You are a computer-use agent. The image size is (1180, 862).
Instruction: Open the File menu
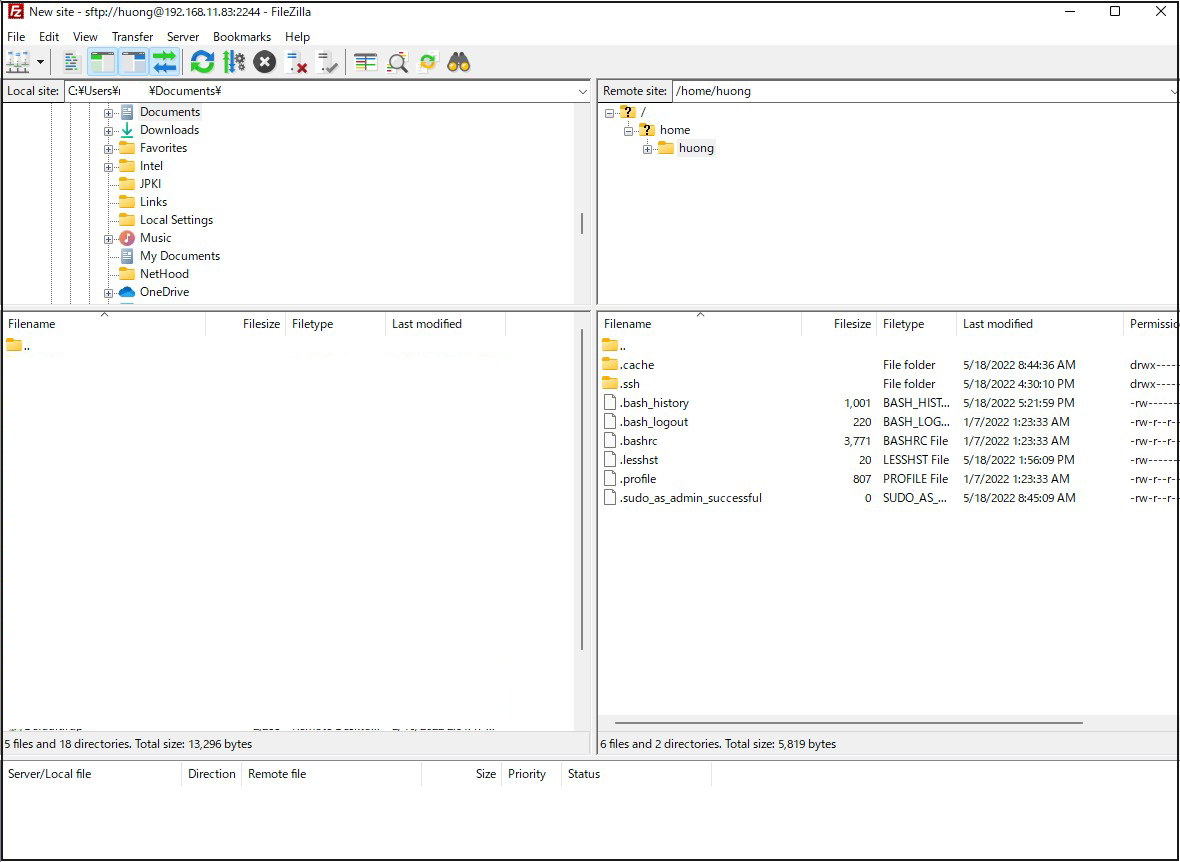(x=16, y=36)
